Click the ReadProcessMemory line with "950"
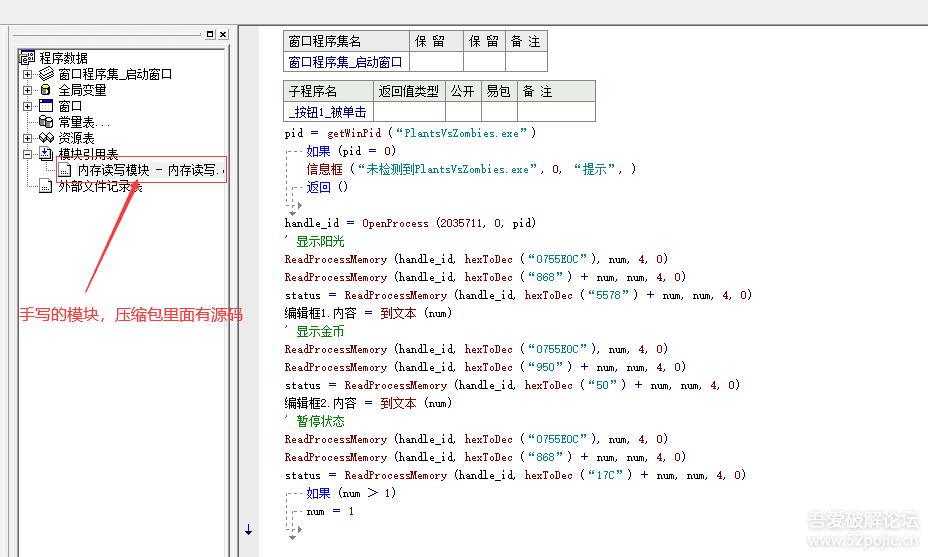Image resolution: width=928 pixels, height=557 pixels. [x=485, y=367]
